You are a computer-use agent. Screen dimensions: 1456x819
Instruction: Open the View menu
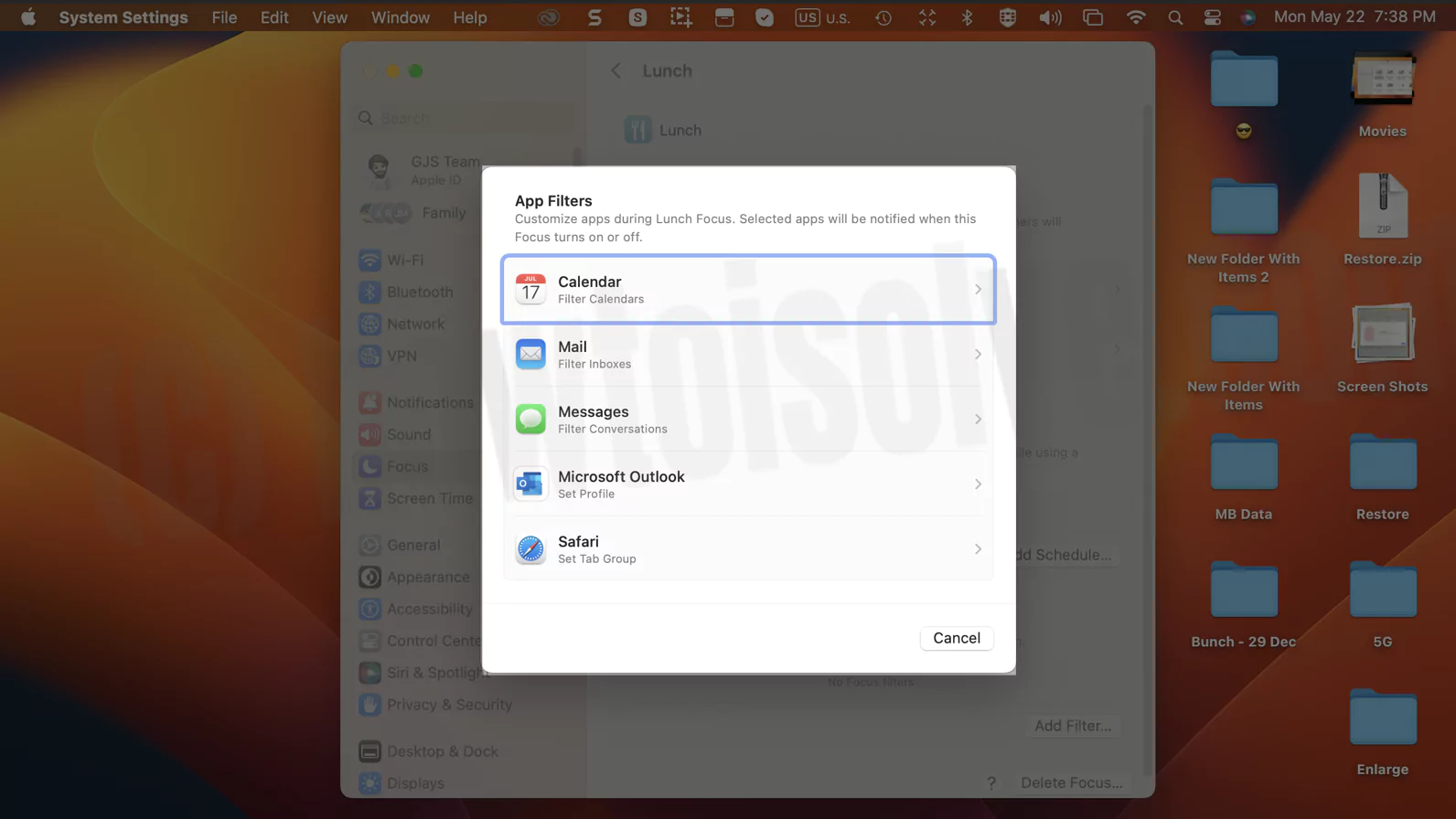click(329, 16)
